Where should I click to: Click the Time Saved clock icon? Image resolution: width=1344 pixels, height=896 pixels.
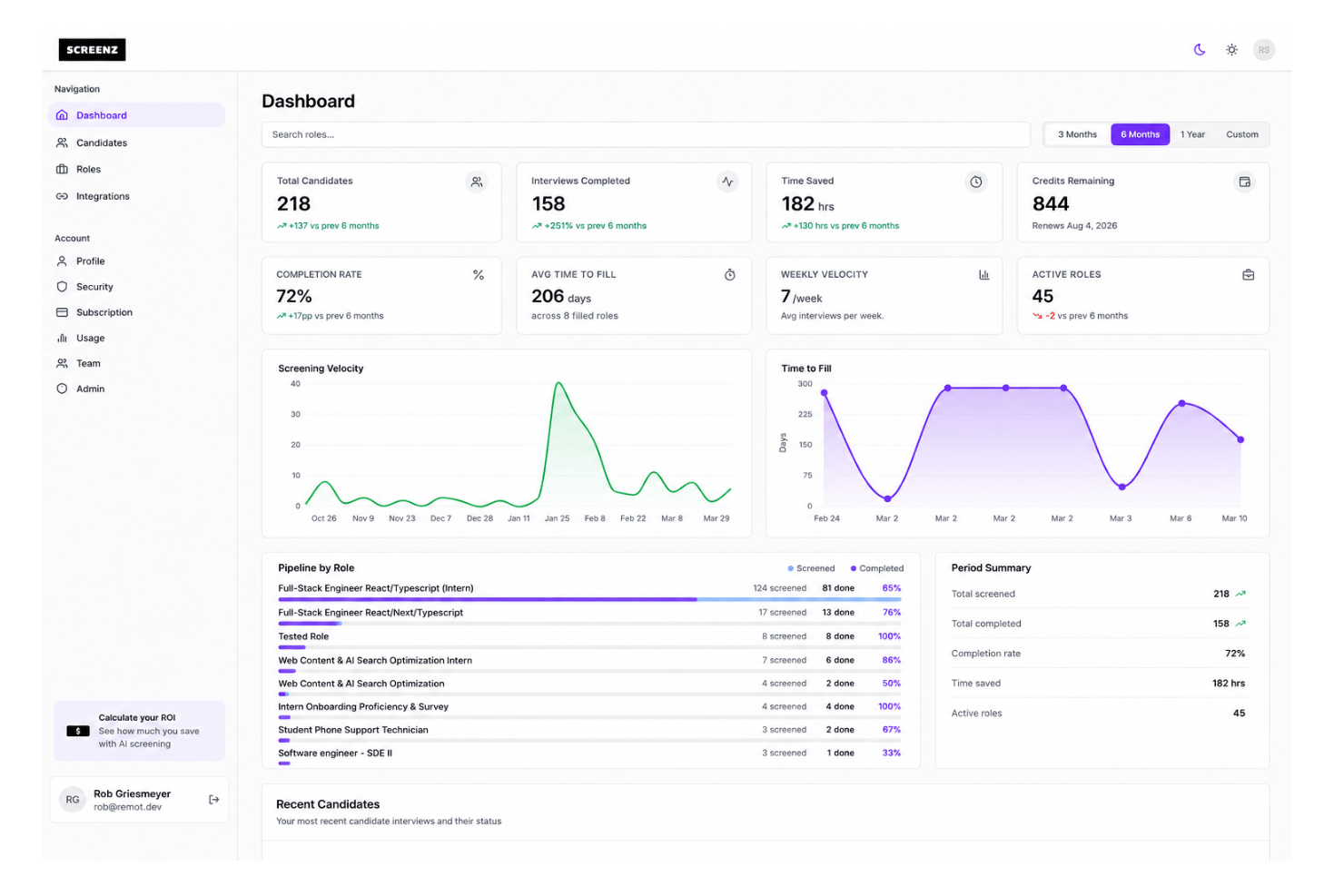point(975,182)
